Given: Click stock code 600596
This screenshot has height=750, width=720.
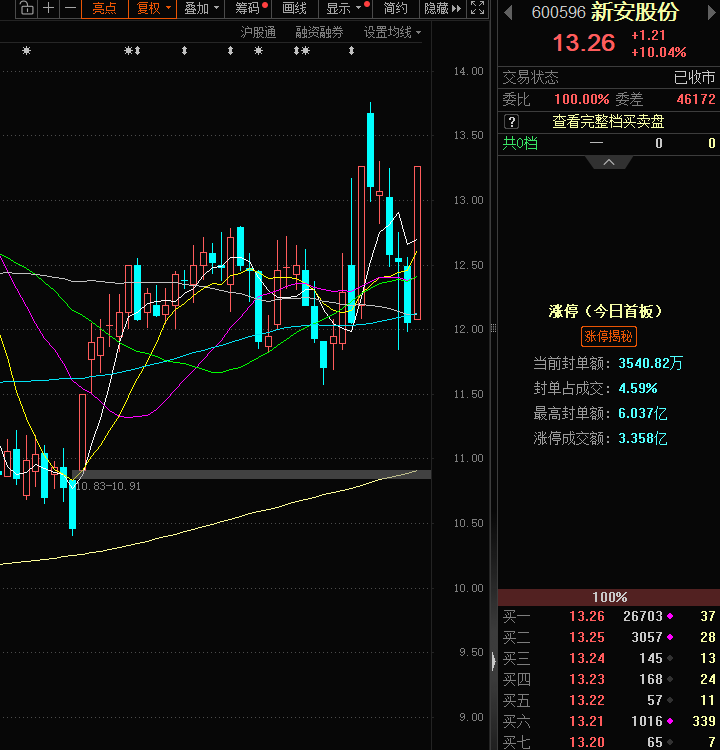Looking at the screenshot, I should (x=558, y=13).
